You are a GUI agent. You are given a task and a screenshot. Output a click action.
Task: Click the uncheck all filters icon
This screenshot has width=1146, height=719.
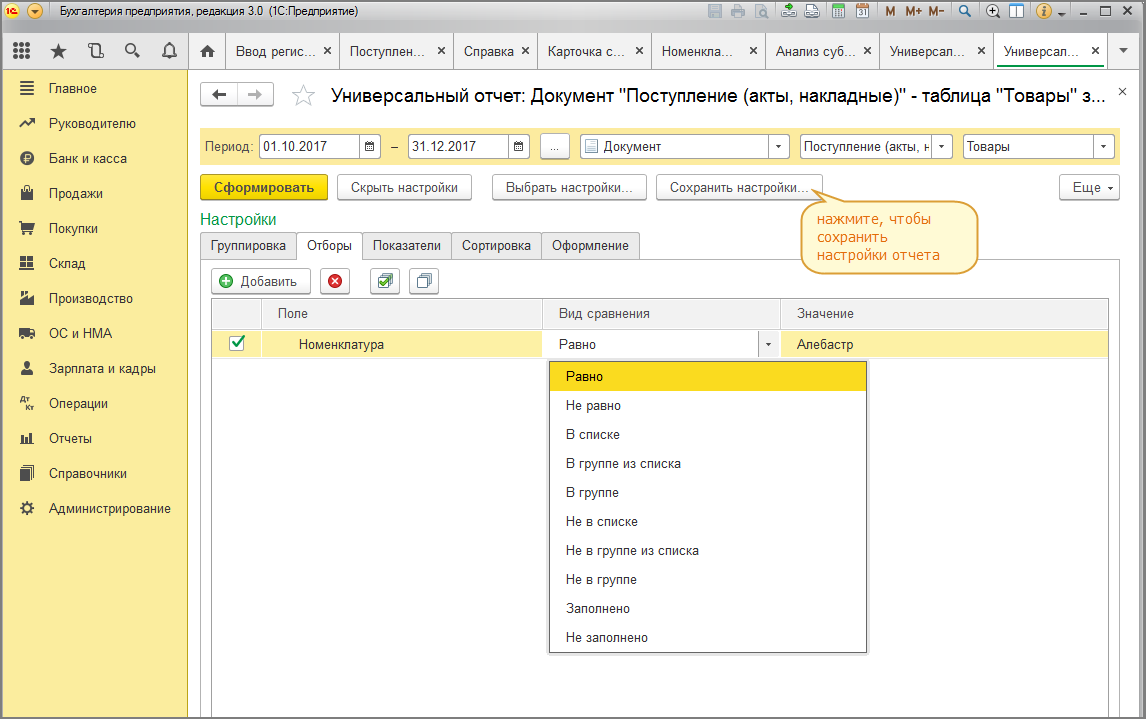coord(424,282)
